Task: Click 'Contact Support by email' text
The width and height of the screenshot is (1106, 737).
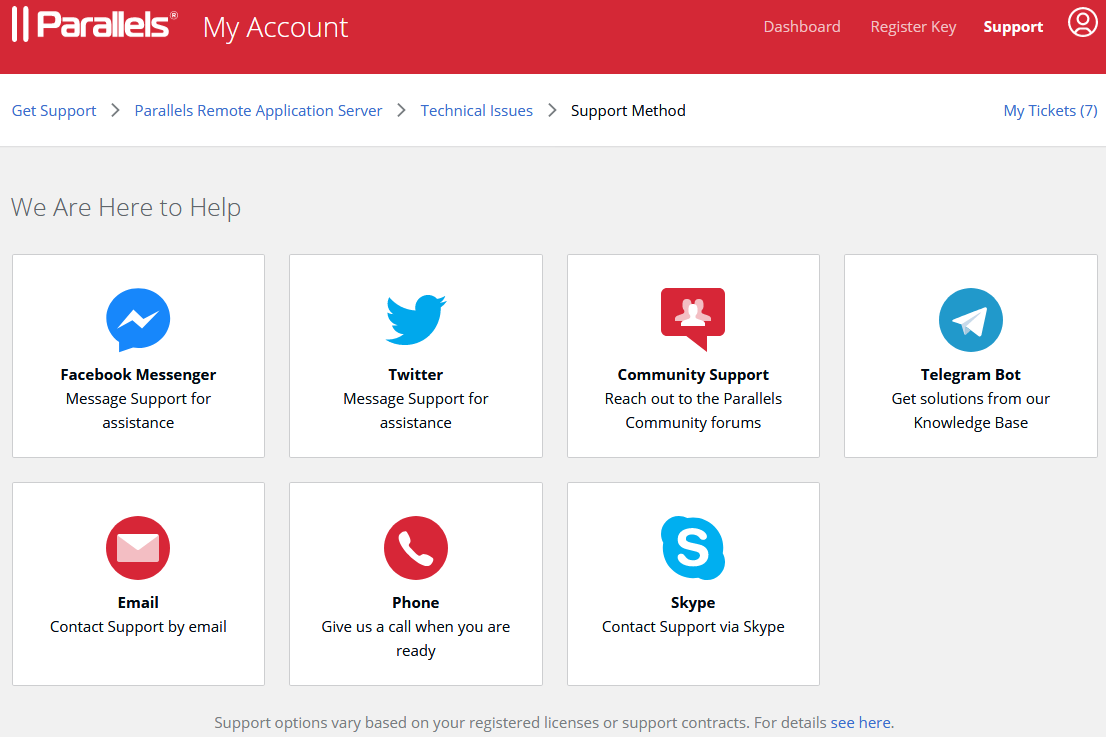Action: point(138,626)
